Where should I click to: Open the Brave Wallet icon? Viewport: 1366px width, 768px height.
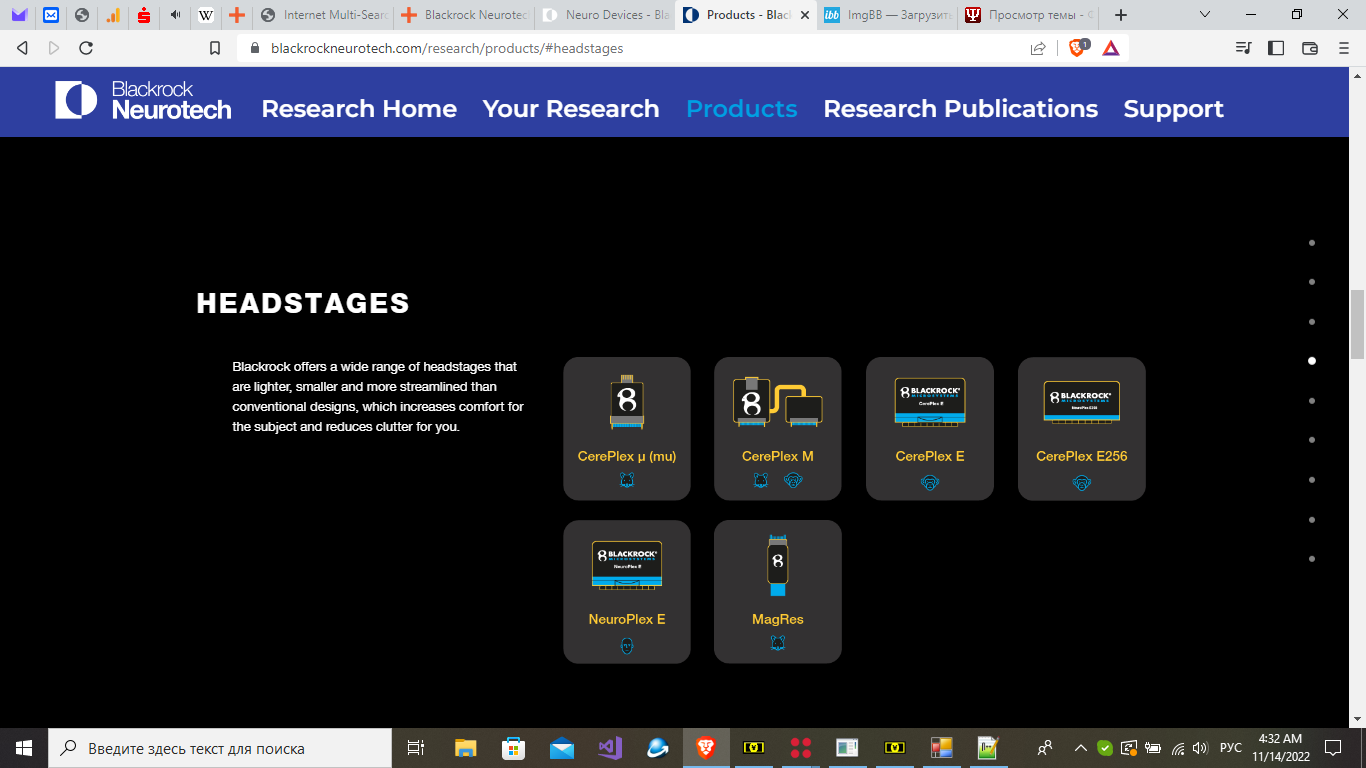pos(1310,48)
